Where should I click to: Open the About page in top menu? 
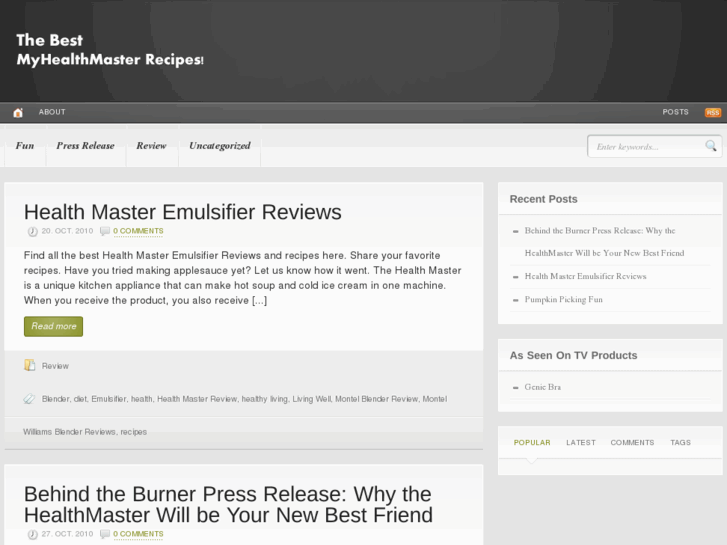click(x=52, y=112)
